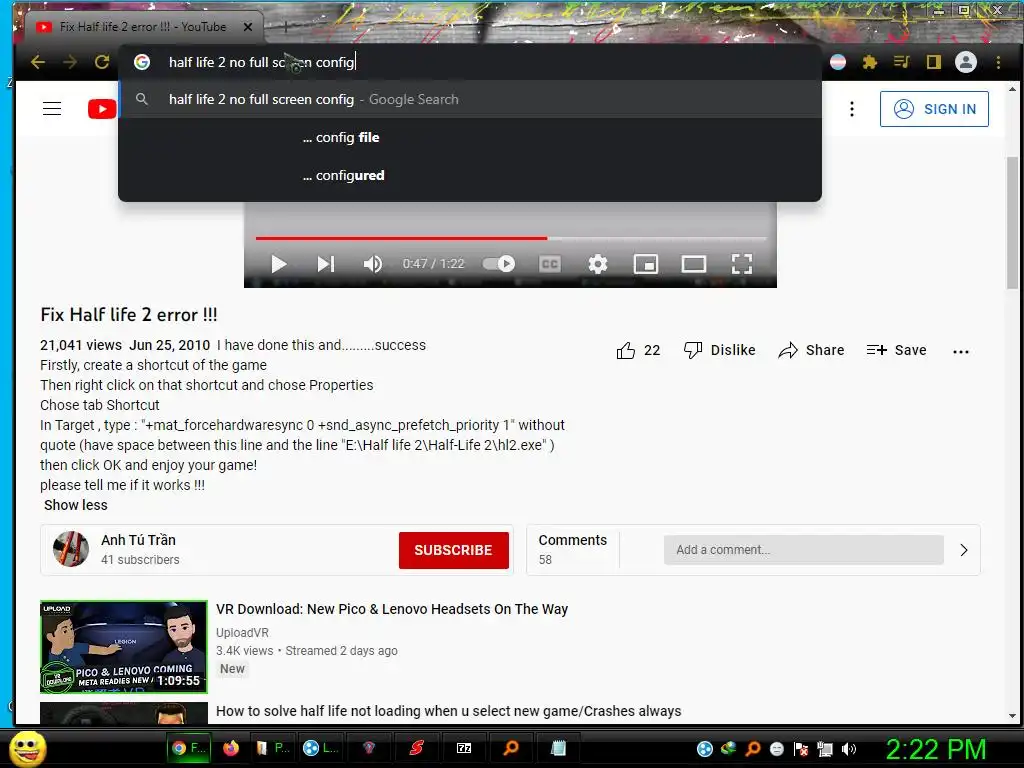Open YouTube guide hamburger menu
This screenshot has height=768, width=1024.
52,108
